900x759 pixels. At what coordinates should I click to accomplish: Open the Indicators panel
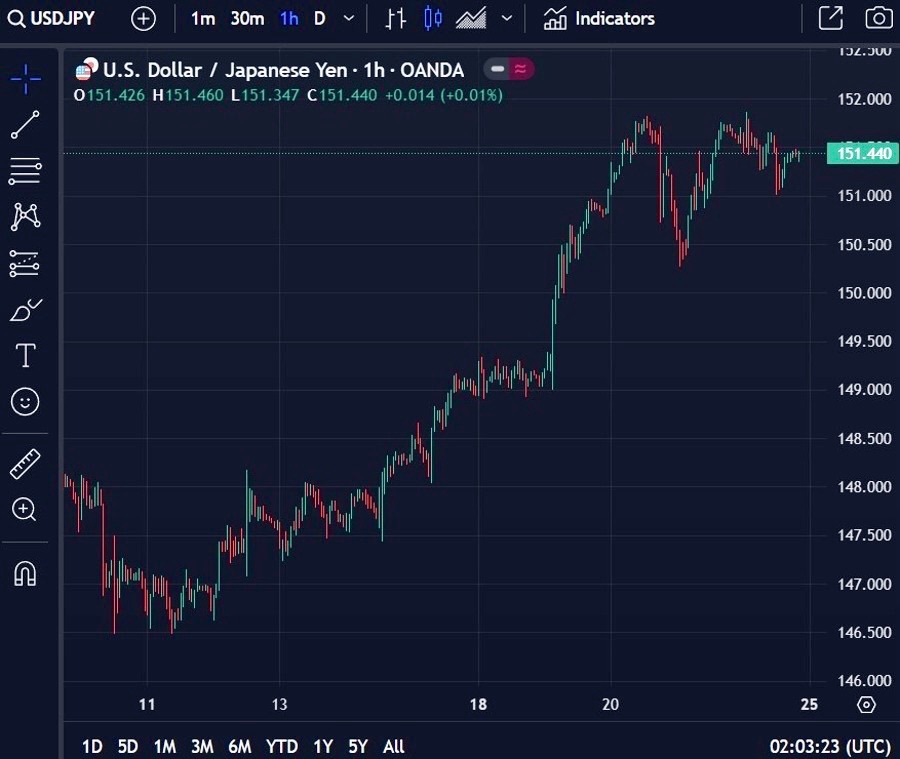[599, 18]
